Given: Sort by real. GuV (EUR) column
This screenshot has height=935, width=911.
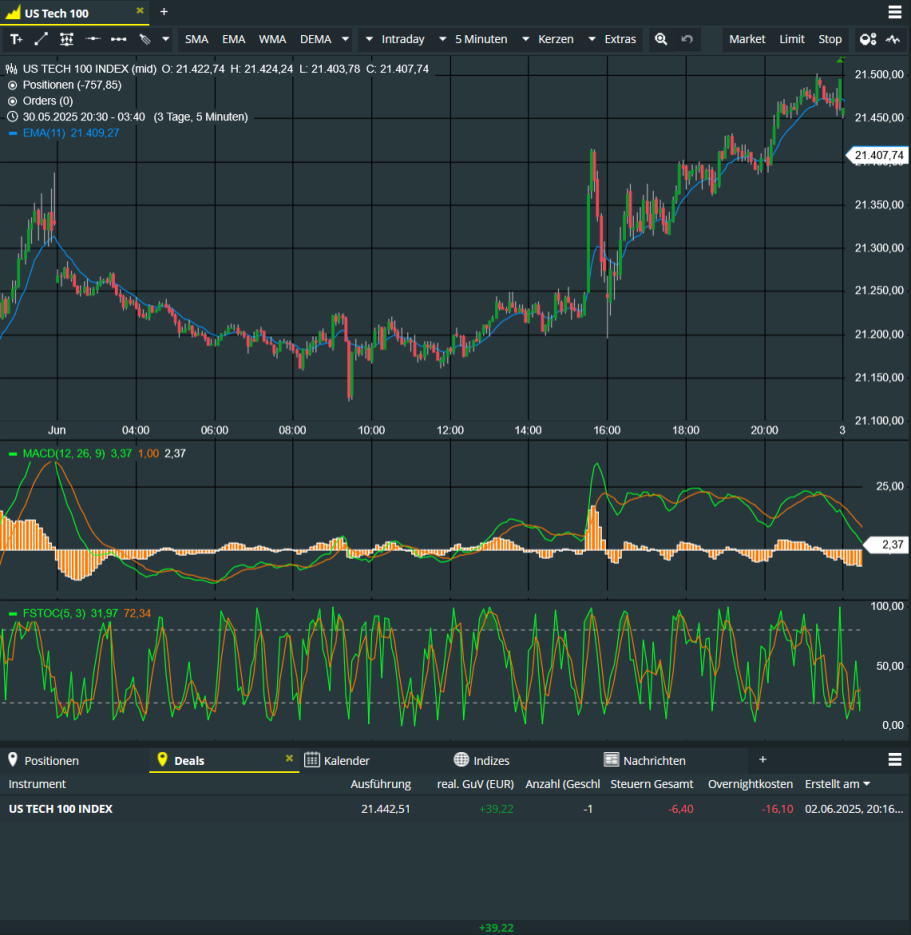Looking at the screenshot, I should point(475,784).
